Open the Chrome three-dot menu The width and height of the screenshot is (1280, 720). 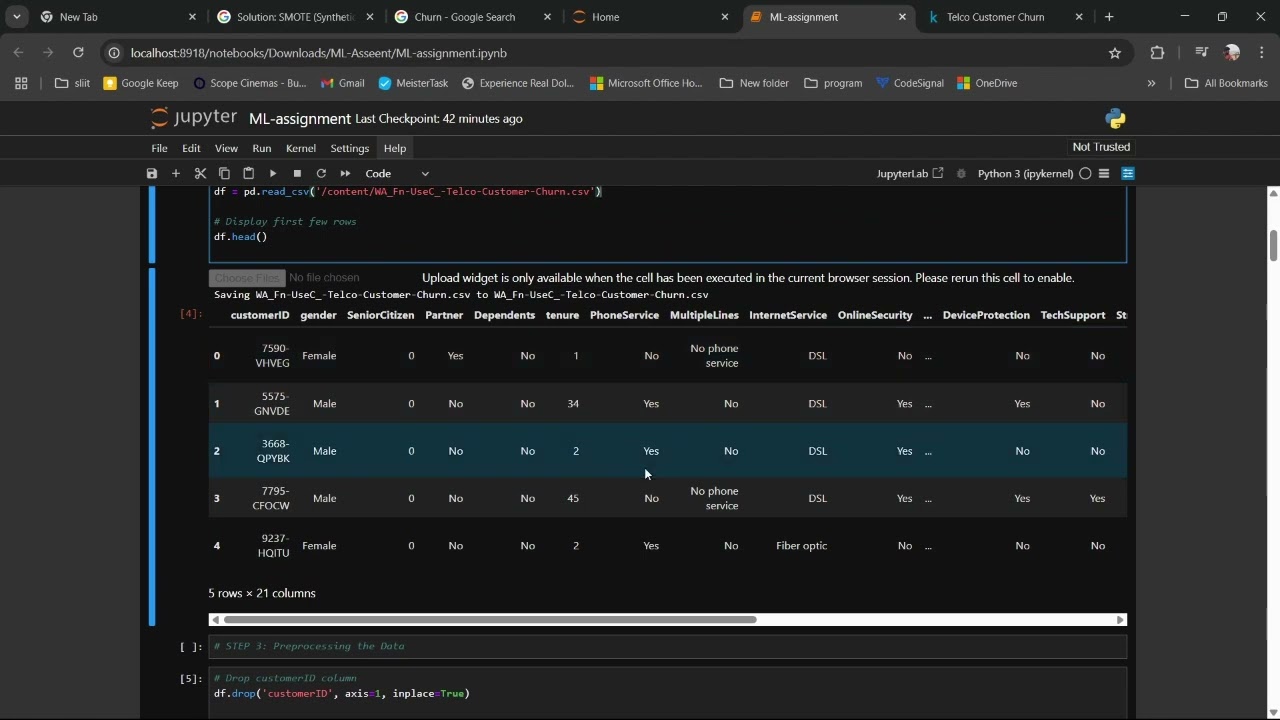[x=1262, y=53]
